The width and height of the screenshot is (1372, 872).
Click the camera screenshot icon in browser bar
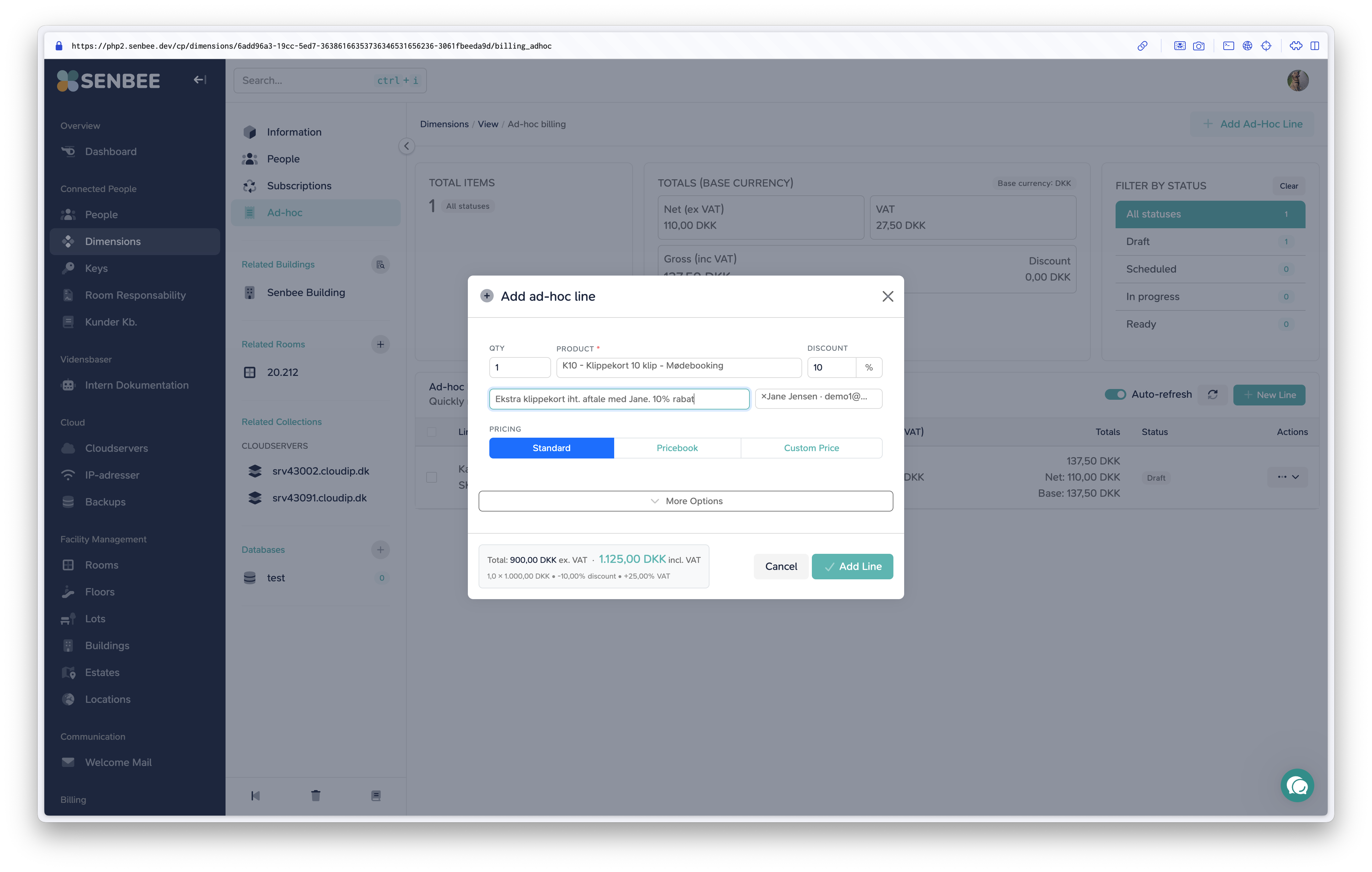(1198, 46)
